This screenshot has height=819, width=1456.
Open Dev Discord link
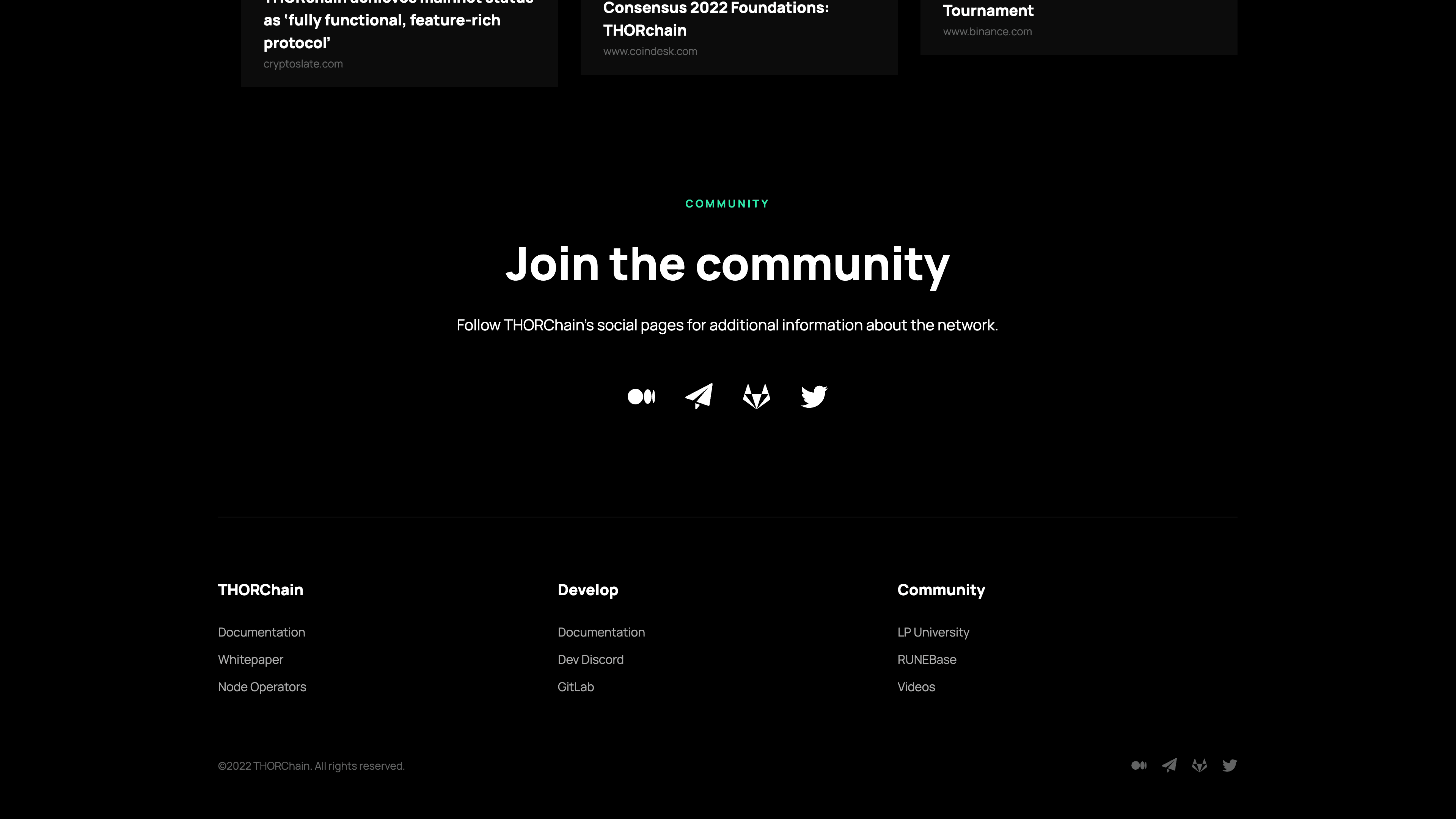591,660
